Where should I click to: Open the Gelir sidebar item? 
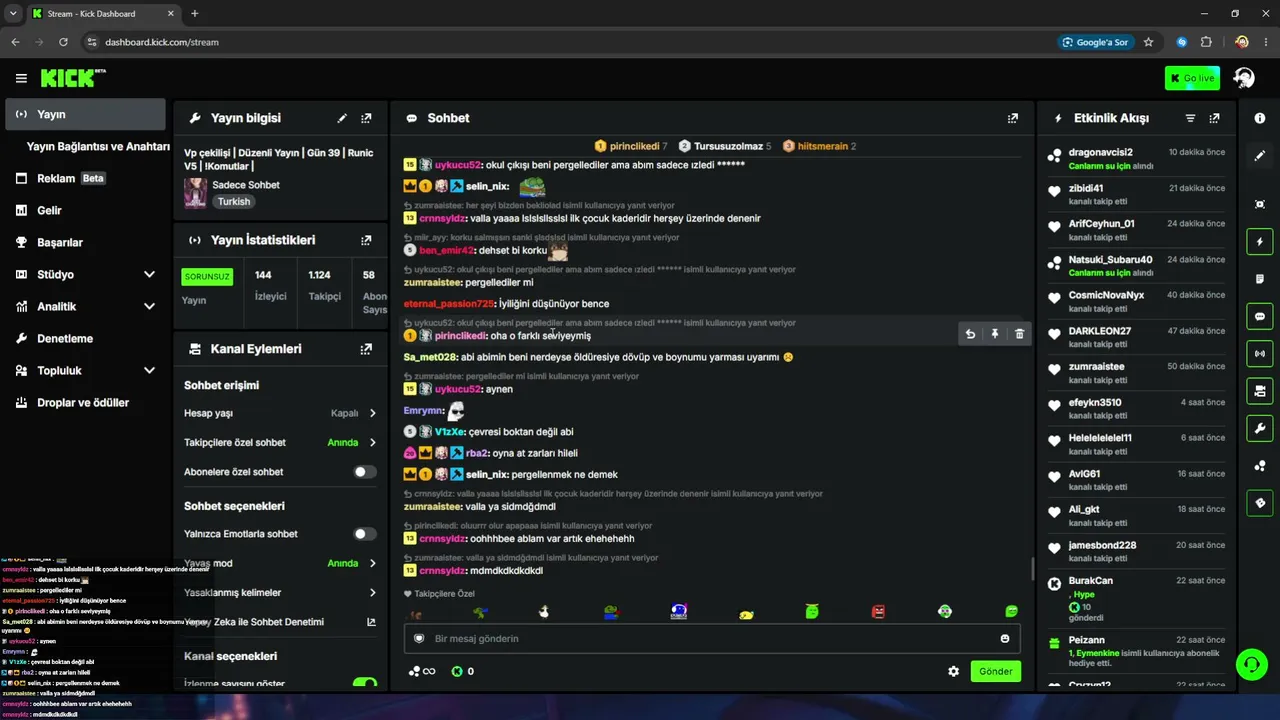86,210
